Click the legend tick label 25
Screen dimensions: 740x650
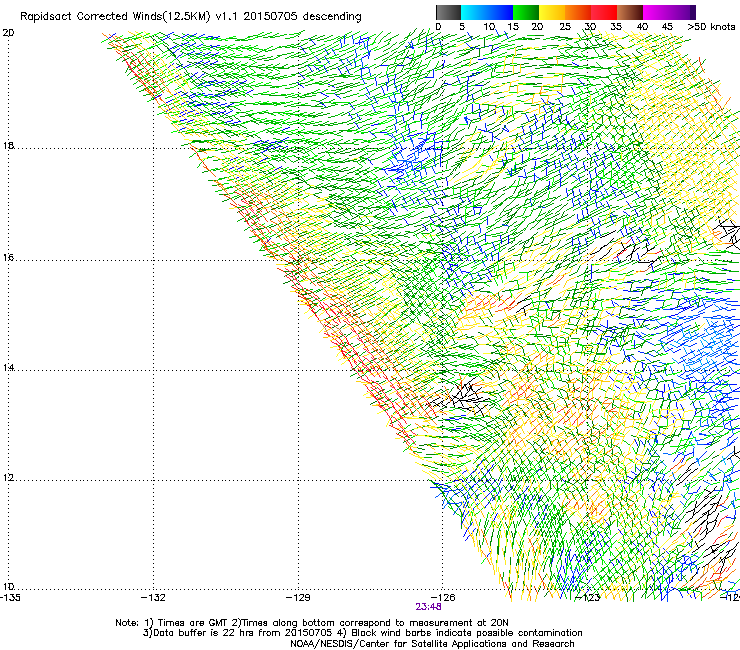565,26
